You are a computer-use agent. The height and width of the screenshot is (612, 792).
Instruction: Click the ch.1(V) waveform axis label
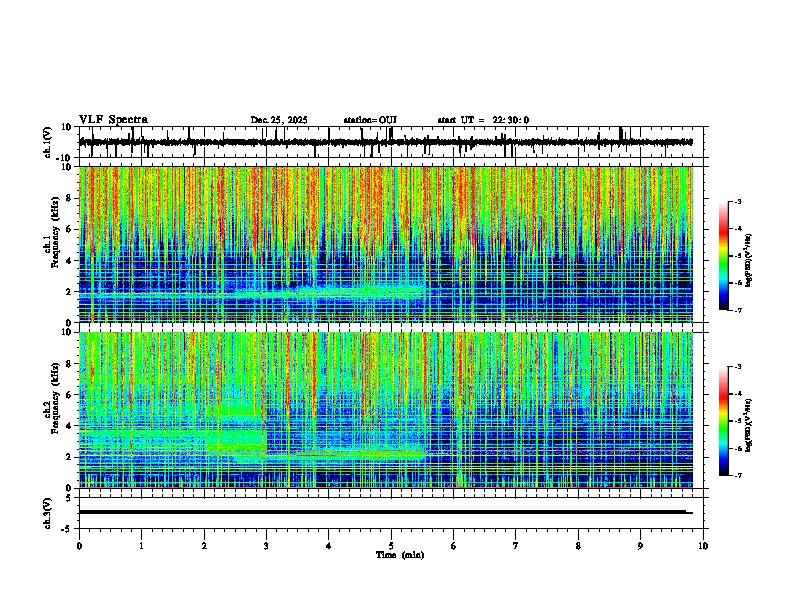(48, 142)
